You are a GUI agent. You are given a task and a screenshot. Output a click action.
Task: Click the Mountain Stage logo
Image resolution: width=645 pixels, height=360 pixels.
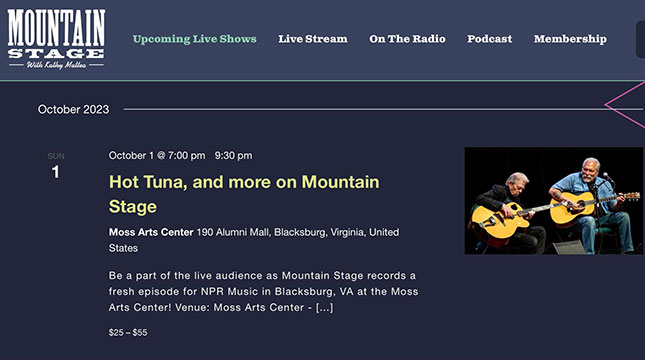click(x=56, y=39)
